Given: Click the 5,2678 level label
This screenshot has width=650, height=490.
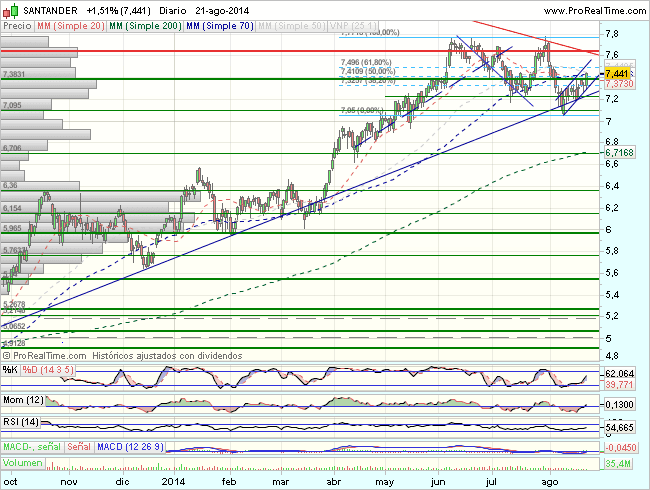Looking at the screenshot, I should [x=14, y=304].
